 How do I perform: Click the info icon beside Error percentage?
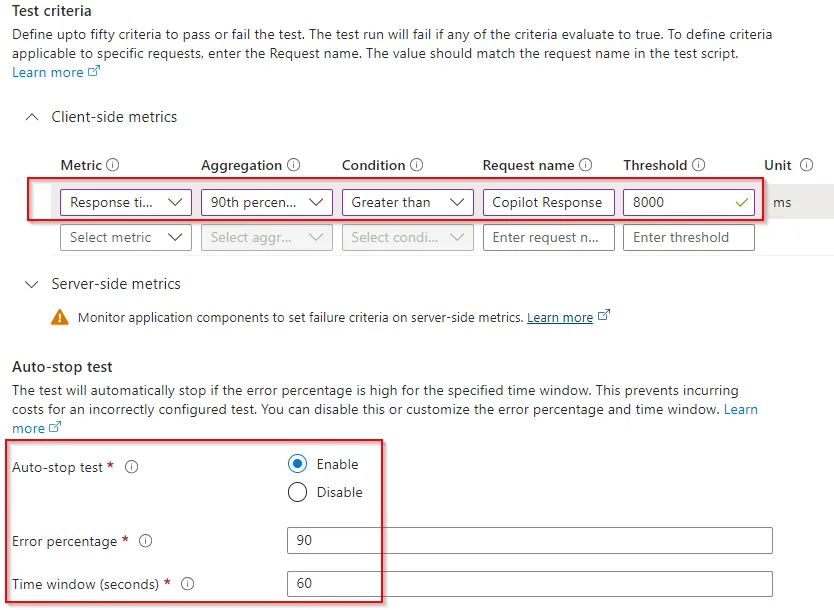146,541
